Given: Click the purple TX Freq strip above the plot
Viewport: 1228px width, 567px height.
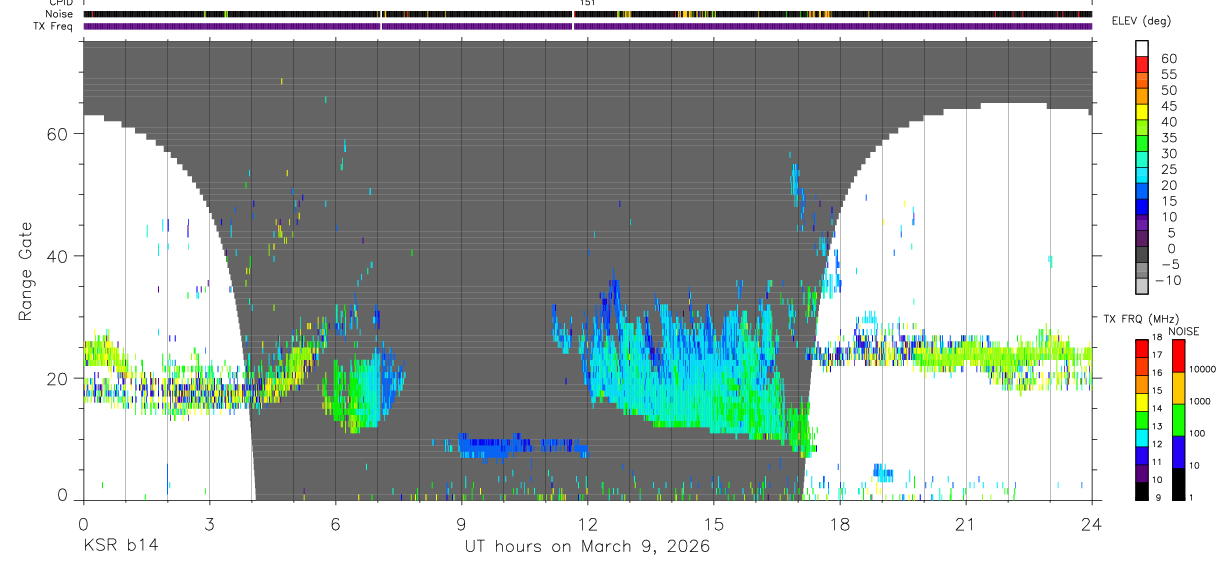Looking at the screenshot, I should 587,26.
